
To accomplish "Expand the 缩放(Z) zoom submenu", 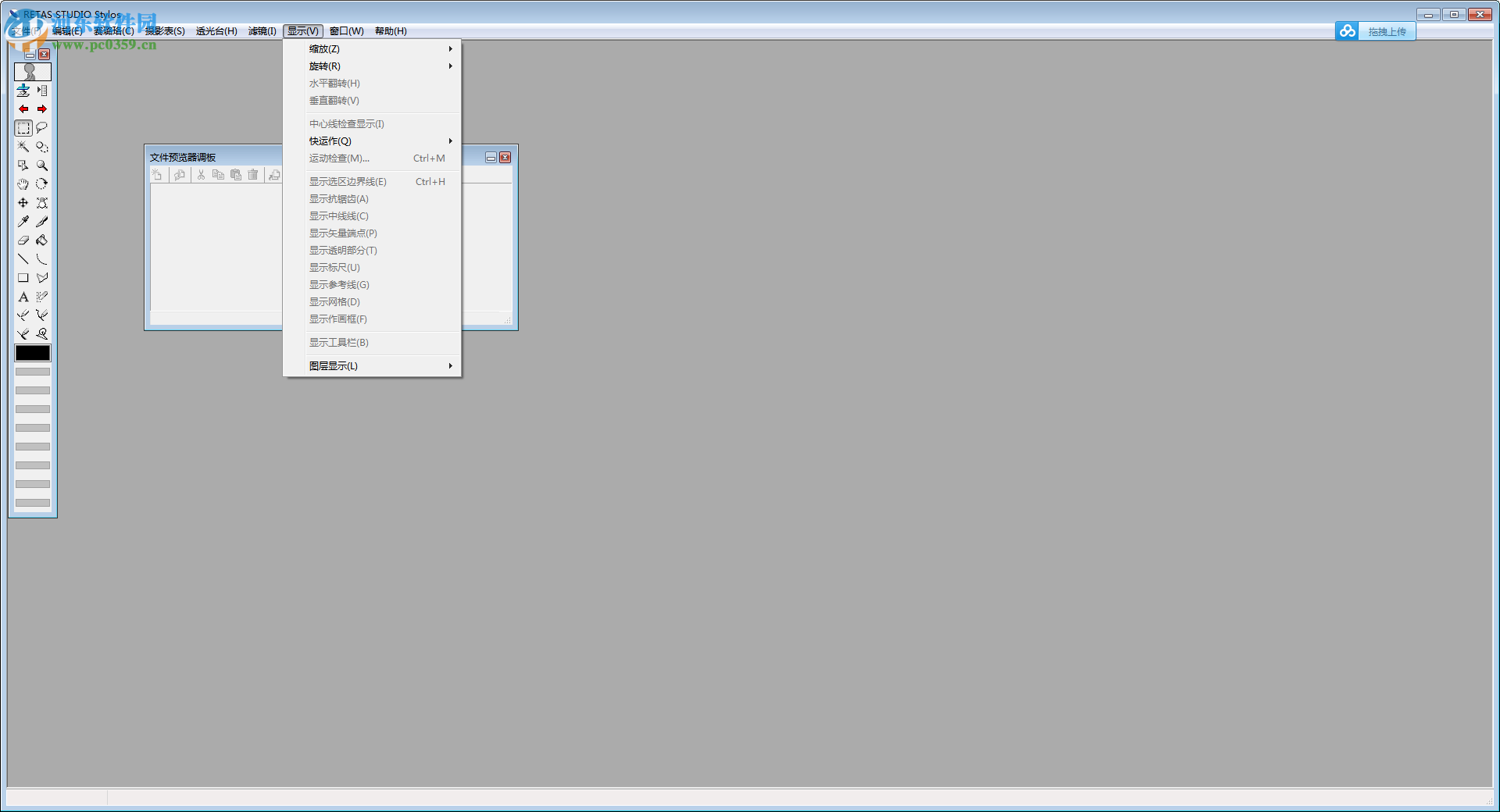I will pyautogui.click(x=373, y=49).
